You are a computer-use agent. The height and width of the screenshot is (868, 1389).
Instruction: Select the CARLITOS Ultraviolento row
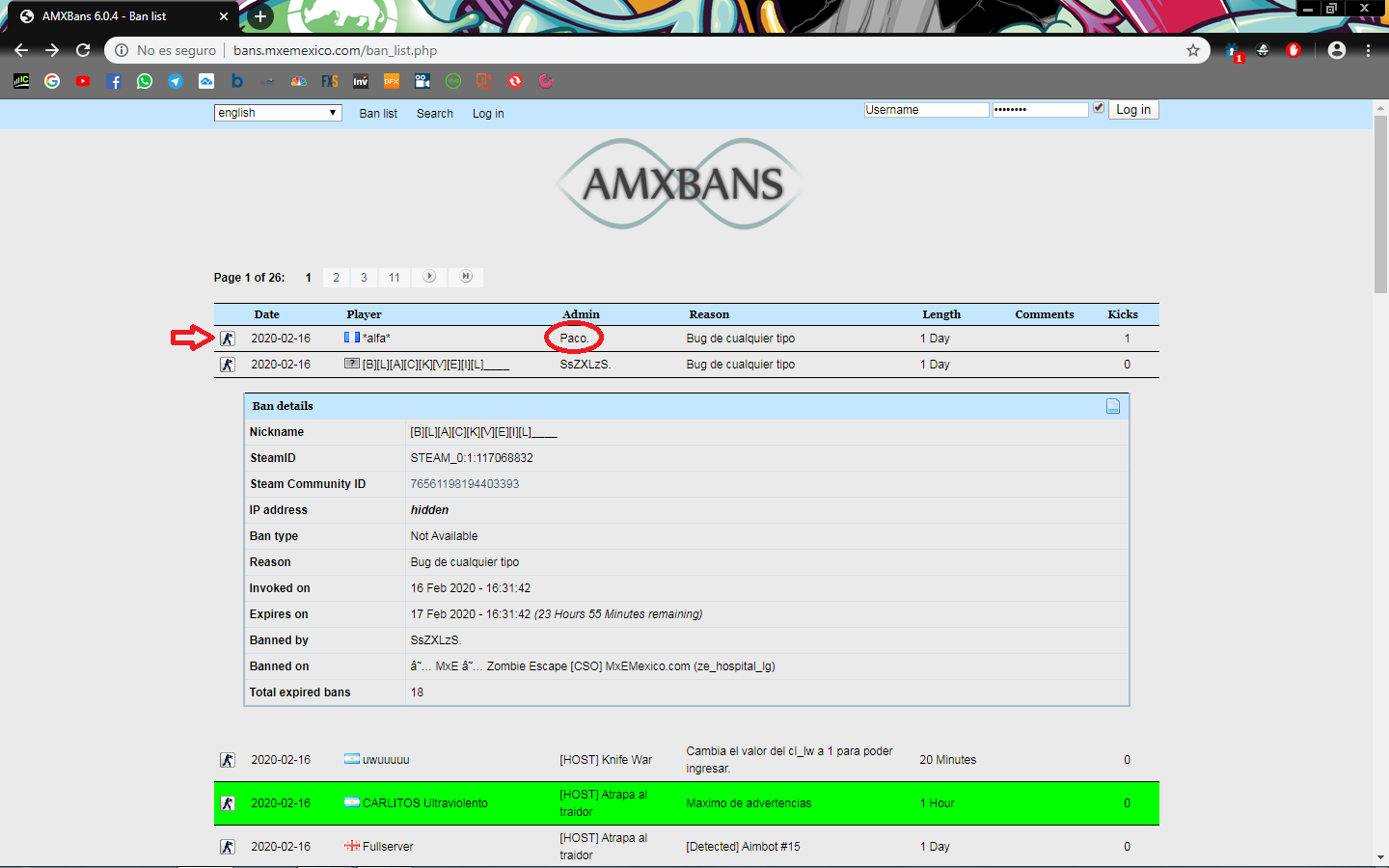[x=687, y=803]
